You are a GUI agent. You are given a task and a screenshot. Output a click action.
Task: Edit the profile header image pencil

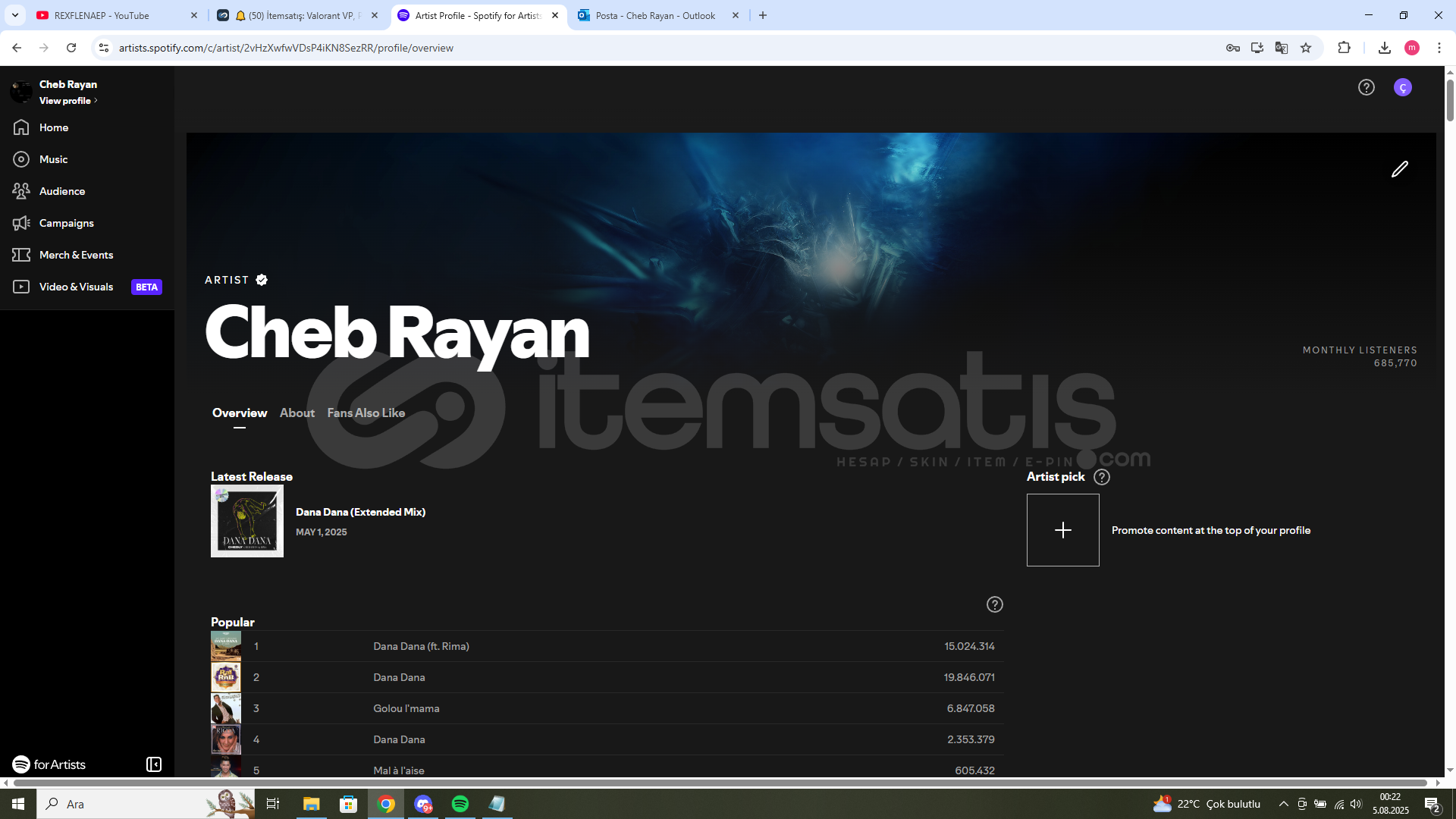(1400, 169)
